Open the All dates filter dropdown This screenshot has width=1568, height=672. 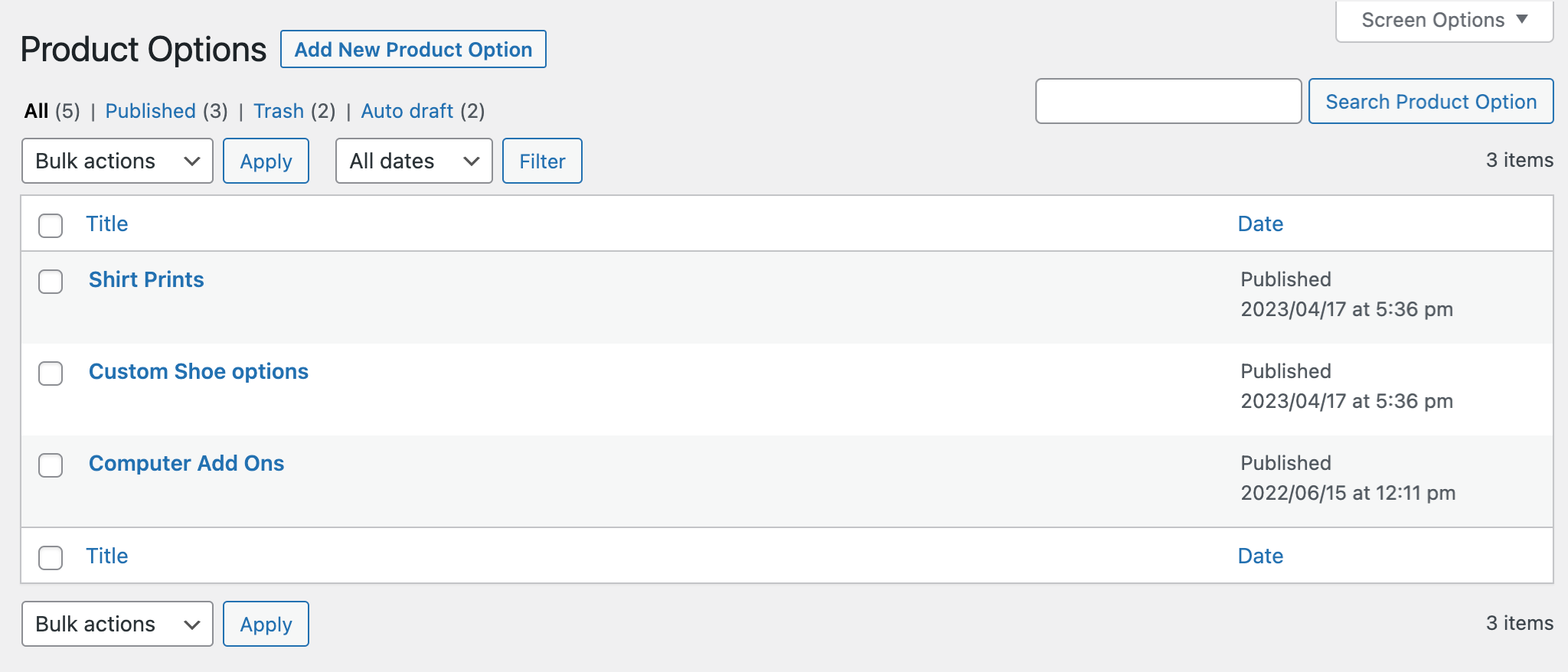pyautogui.click(x=413, y=161)
